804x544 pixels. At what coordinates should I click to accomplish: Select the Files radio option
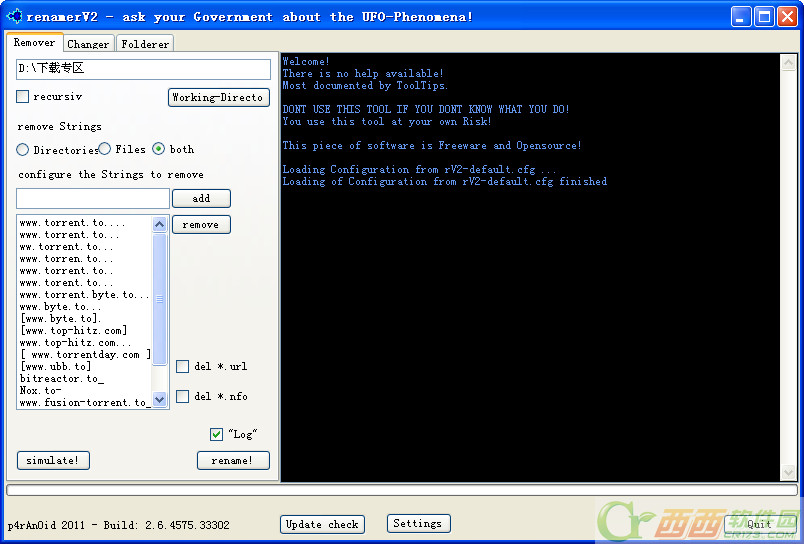tap(105, 149)
